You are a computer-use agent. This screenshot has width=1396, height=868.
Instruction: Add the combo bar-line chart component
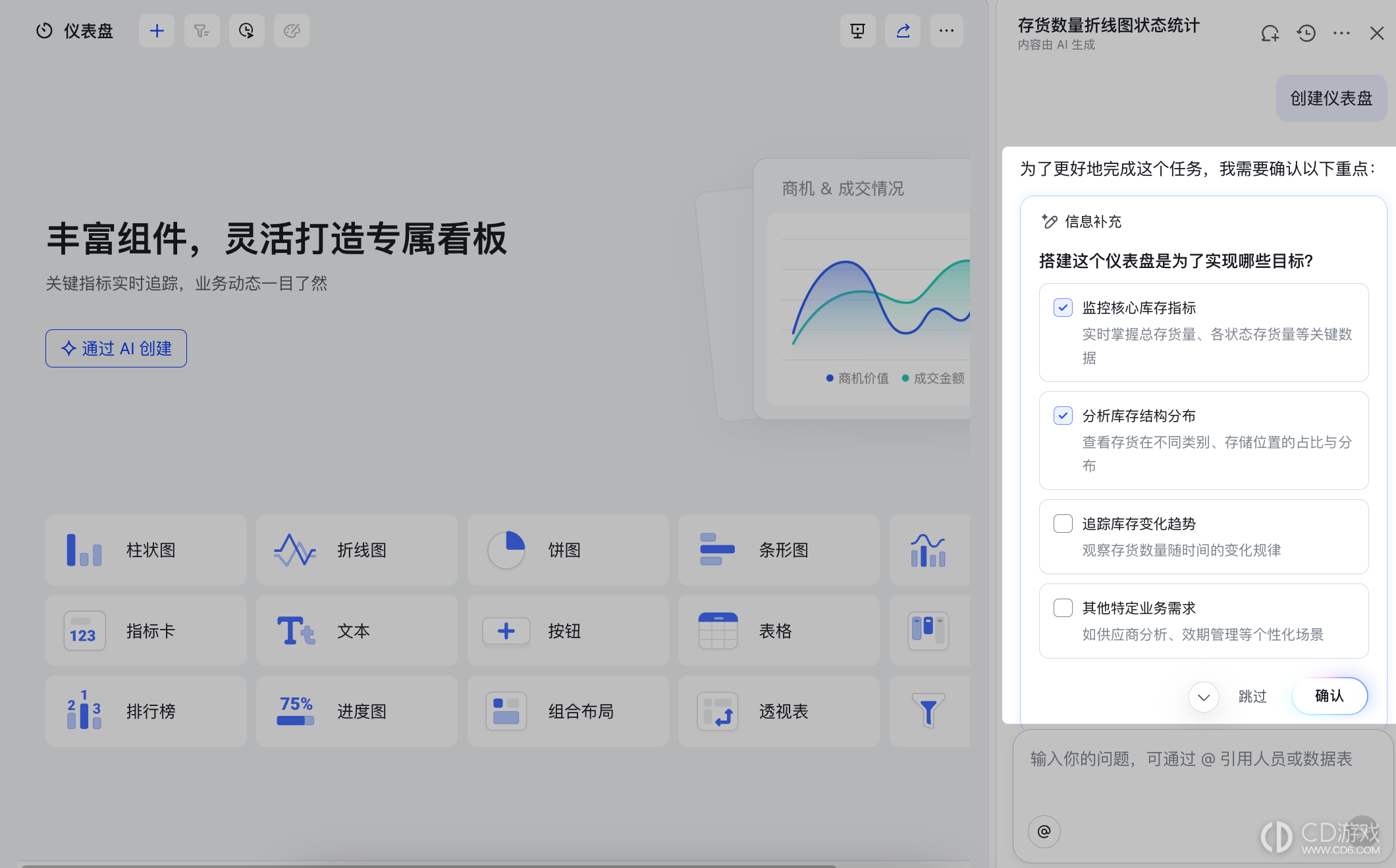pyautogui.click(x=929, y=550)
